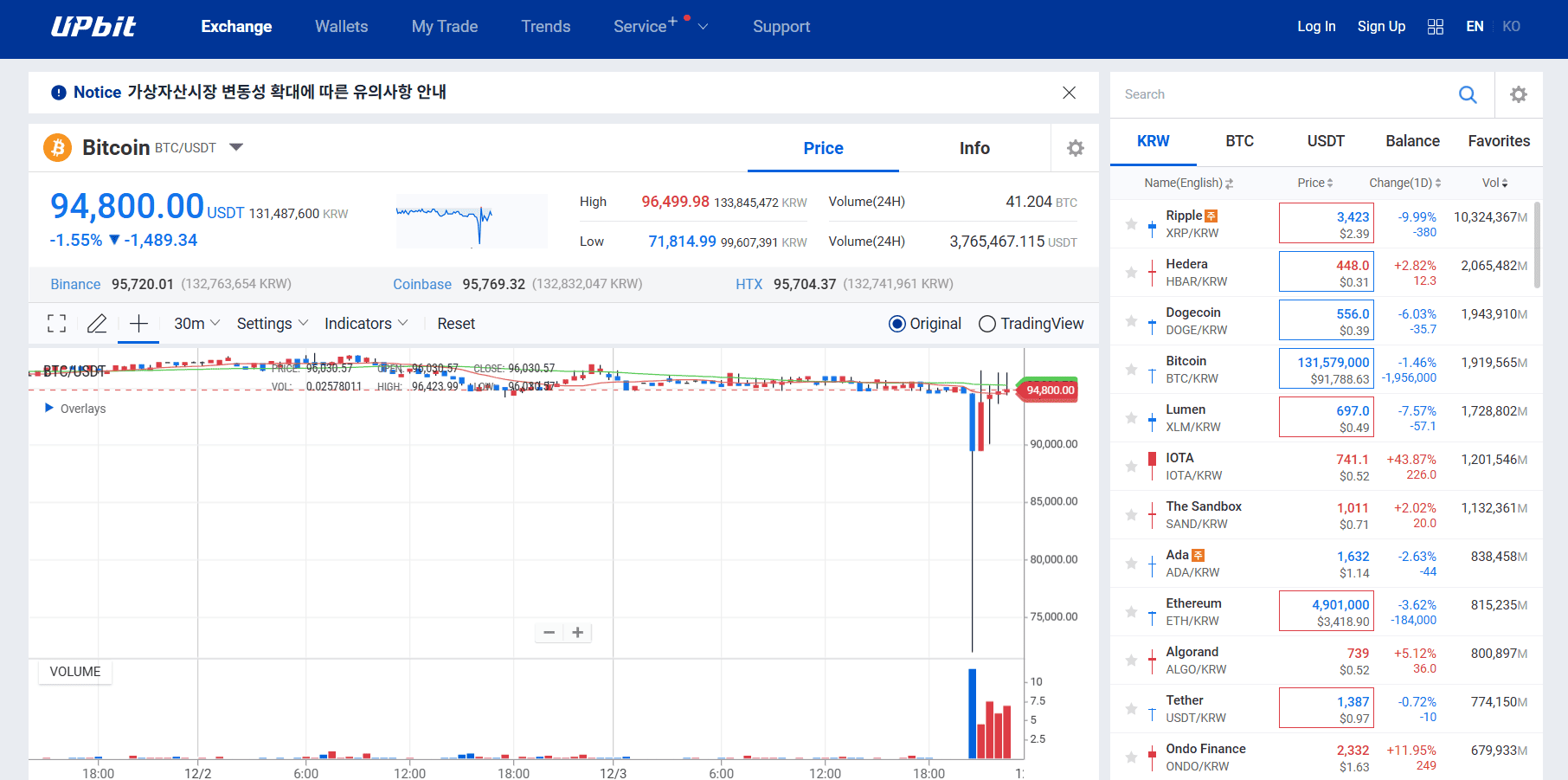1568x780 pixels.
Task: Open chart panel settings gear
Action: pos(1076,148)
